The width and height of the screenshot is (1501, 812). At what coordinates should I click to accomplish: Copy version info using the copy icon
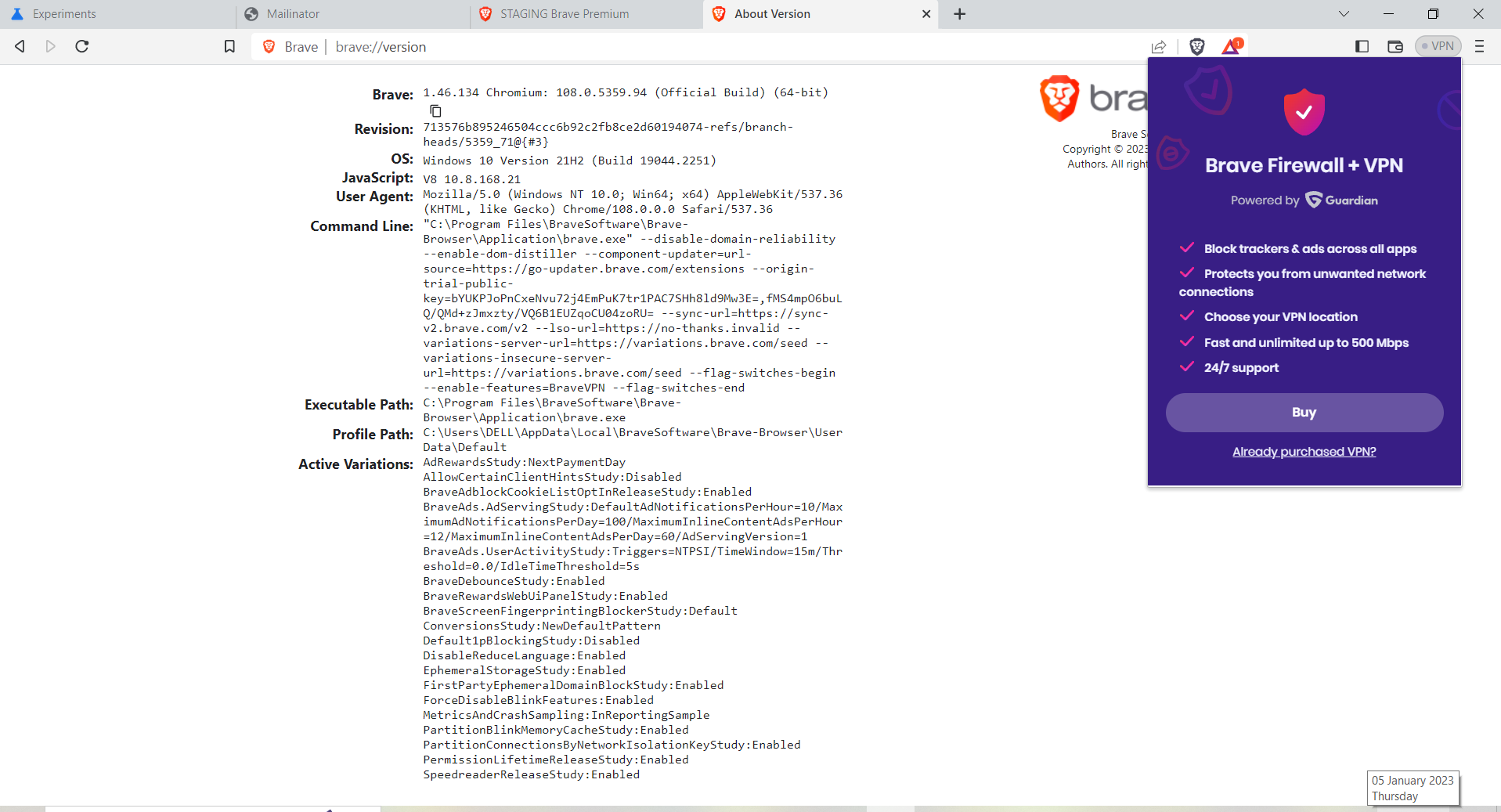tap(435, 110)
